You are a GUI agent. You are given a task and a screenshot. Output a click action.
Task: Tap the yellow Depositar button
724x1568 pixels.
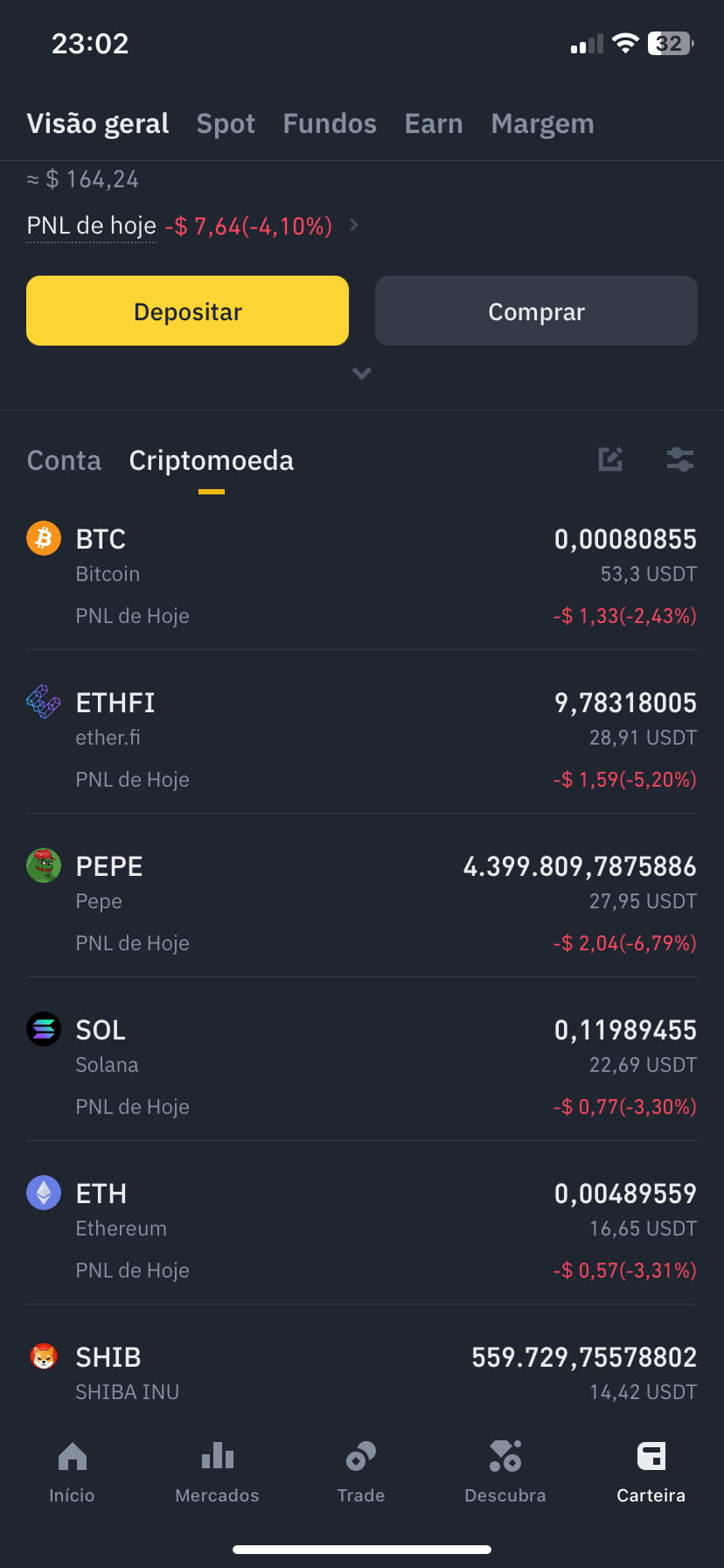pyautogui.click(x=187, y=311)
